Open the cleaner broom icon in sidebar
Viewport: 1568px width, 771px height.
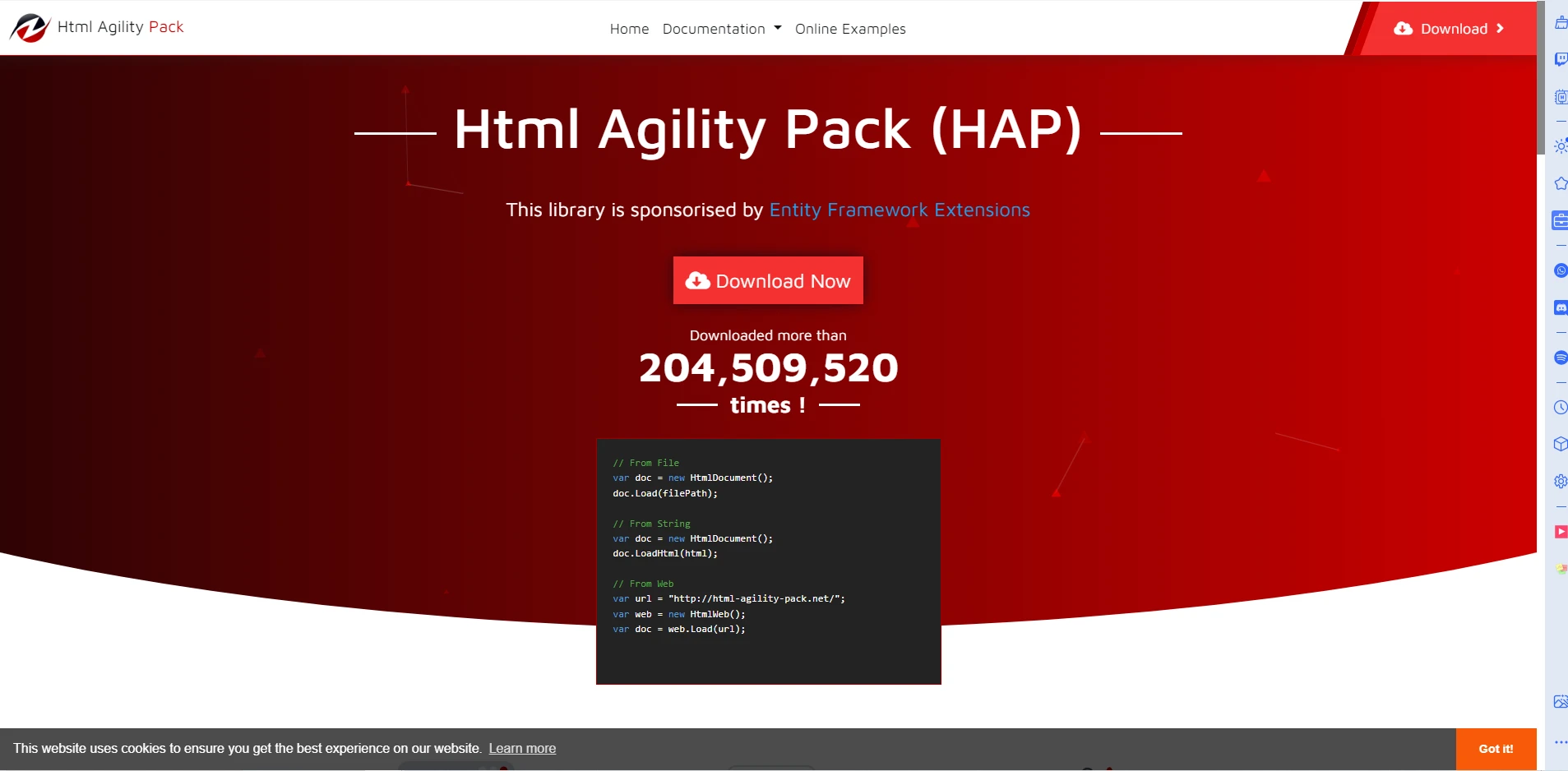tap(1561, 22)
